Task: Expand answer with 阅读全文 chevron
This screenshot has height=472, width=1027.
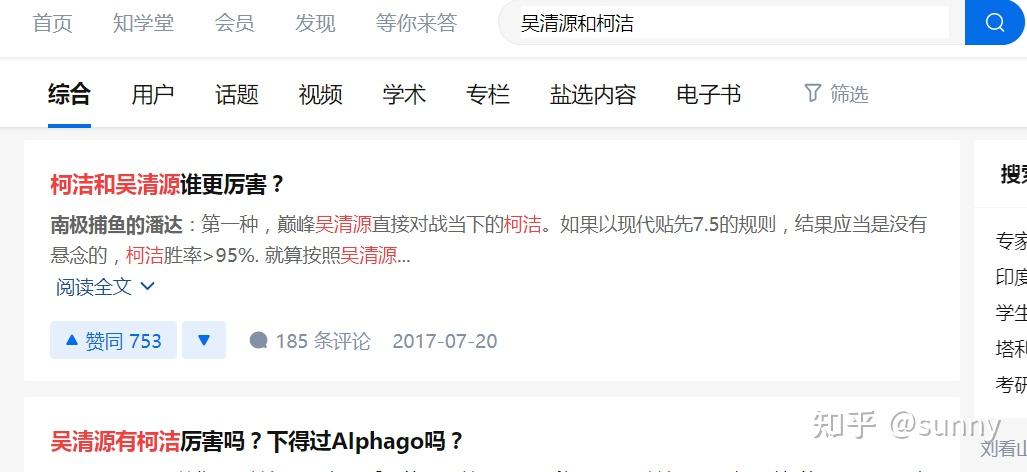Action: pos(105,287)
